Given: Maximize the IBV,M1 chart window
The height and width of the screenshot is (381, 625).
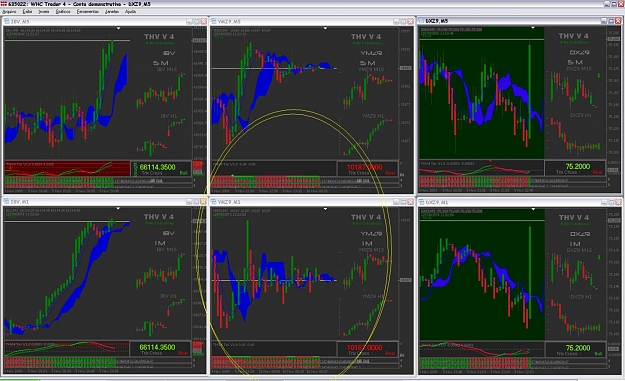Looking at the screenshot, I should [x=197, y=202].
